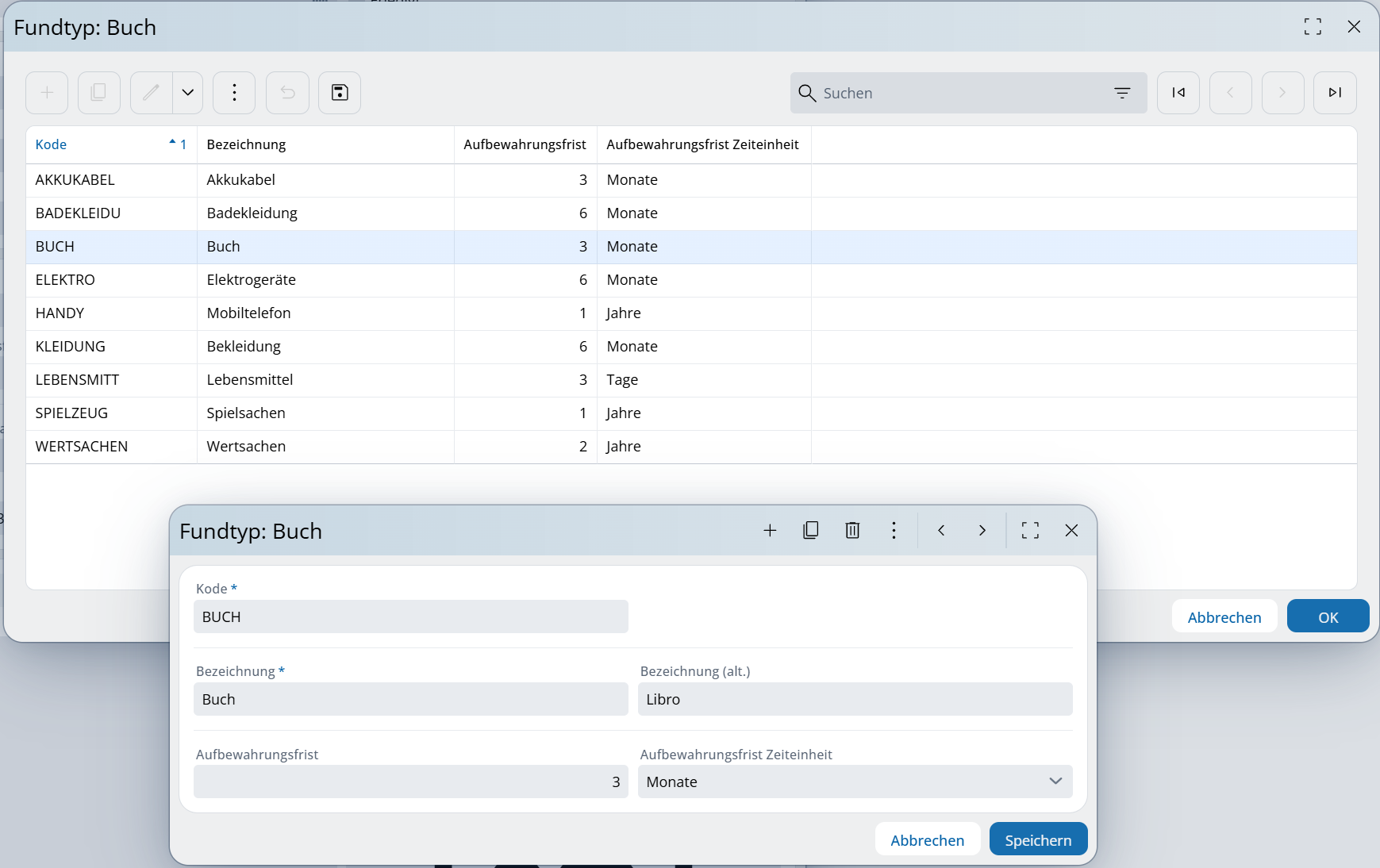
Task: Open the three-dot menu in list toolbar
Action: [x=234, y=93]
